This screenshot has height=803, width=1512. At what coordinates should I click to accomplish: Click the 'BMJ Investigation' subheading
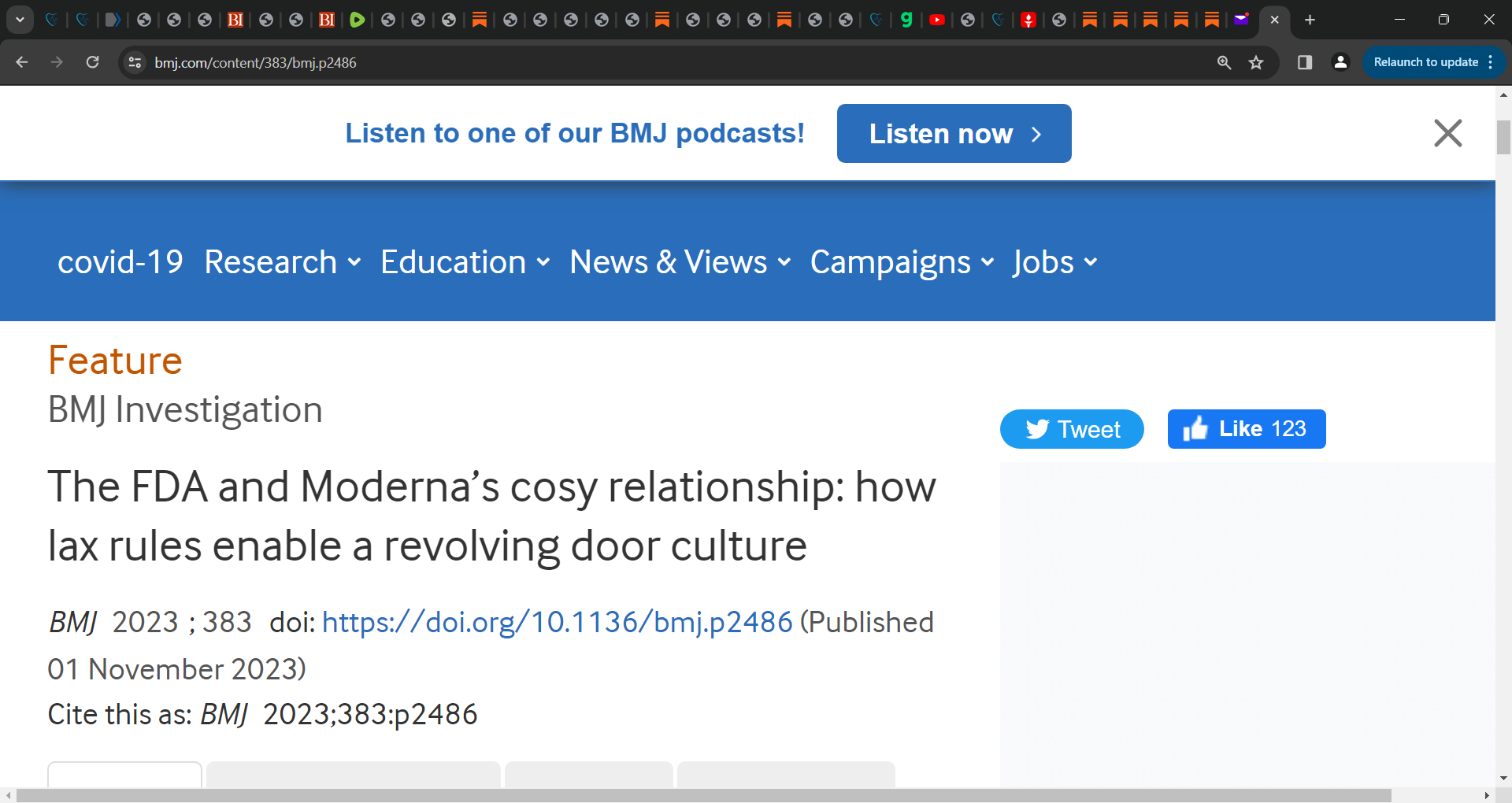tap(185, 410)
